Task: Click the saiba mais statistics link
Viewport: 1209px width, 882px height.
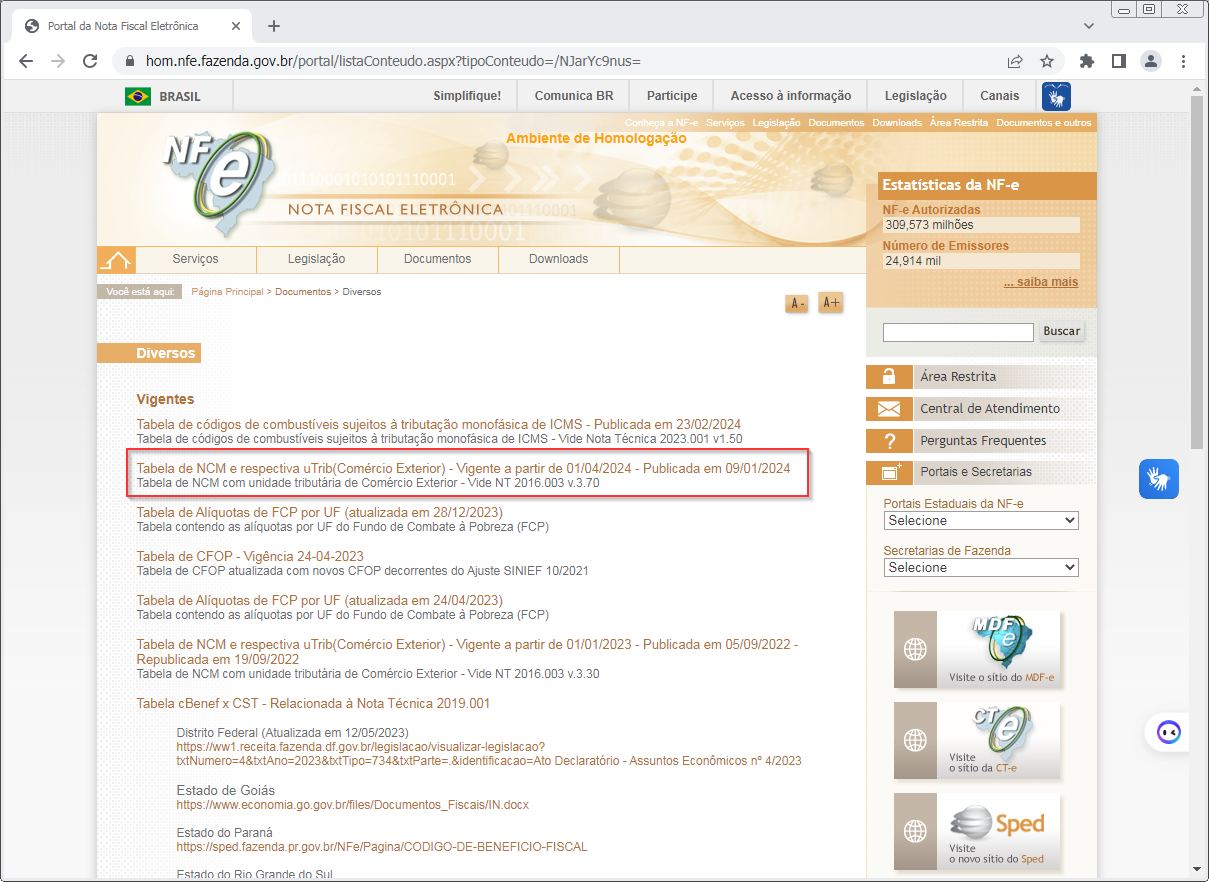Action: point(1041,282)
